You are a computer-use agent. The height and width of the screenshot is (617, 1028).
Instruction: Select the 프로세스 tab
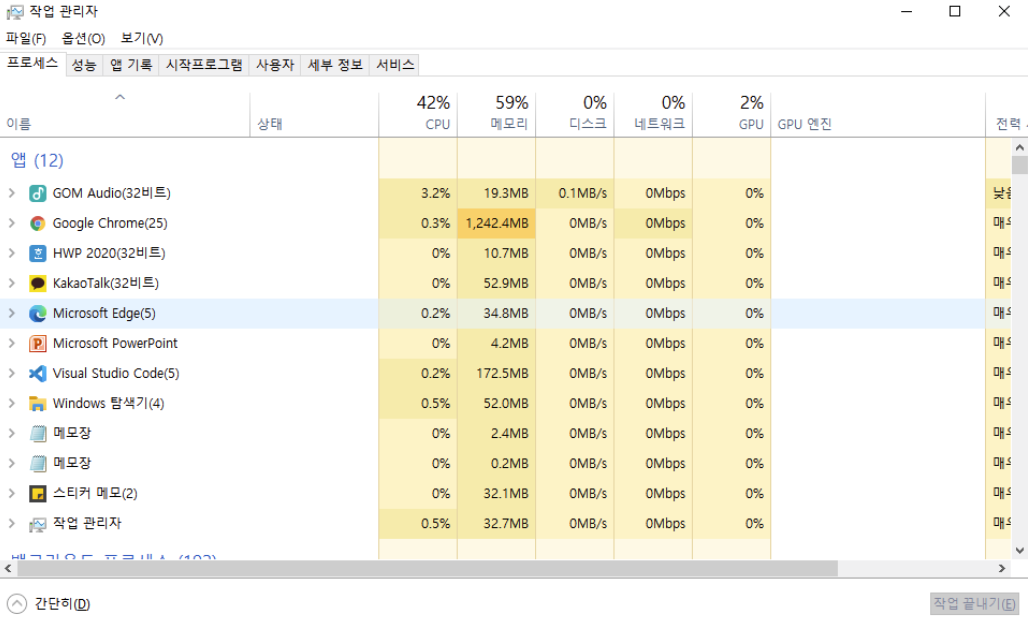[x=33, y=64]
